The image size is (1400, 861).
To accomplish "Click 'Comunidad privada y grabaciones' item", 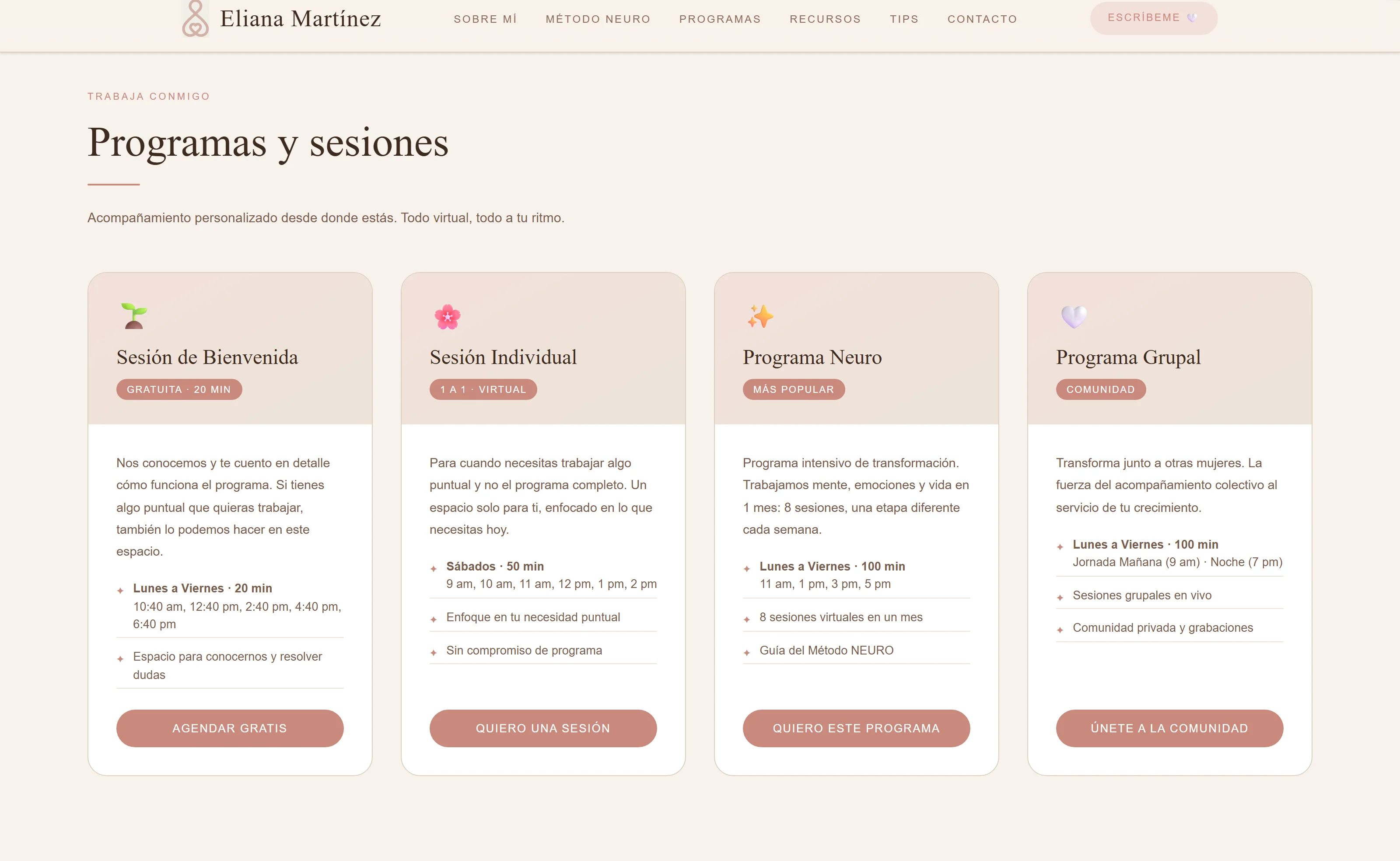I will 1162,627.
